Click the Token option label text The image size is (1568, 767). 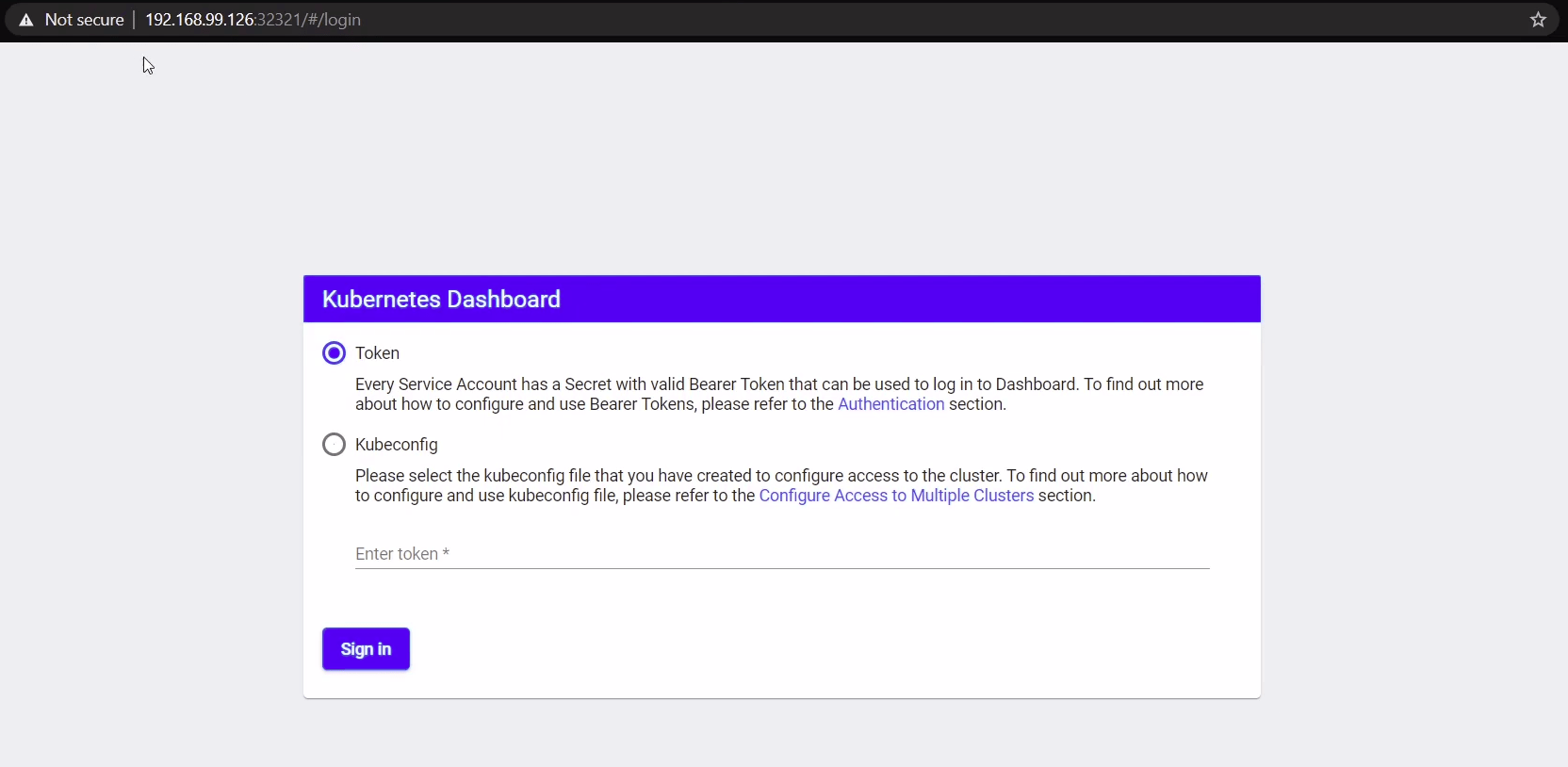click(377, 353)
